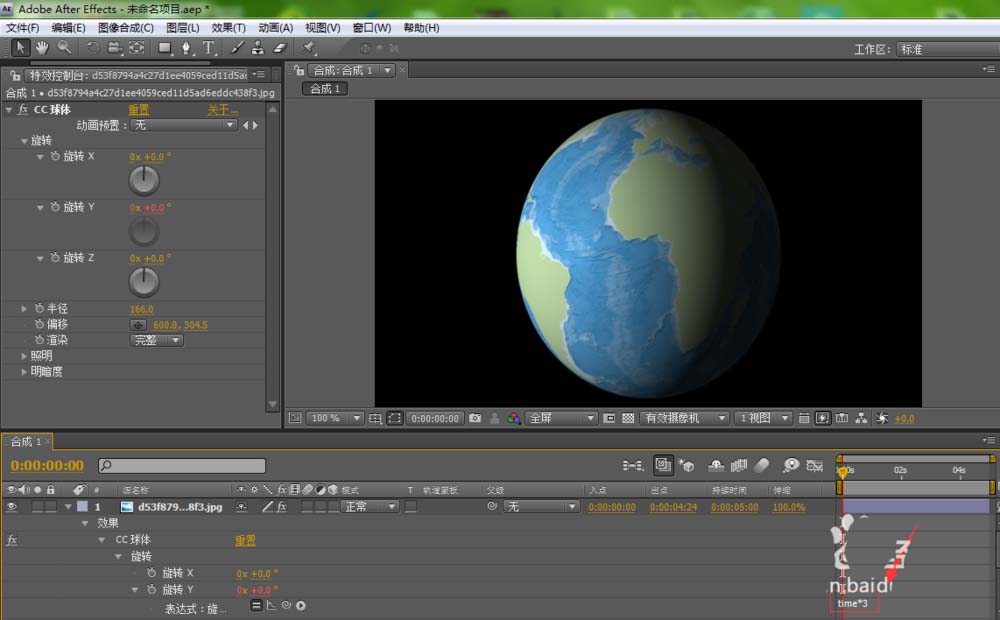Click the snapshot camera icon
1000x620 pixels.
pyautogui.click(x=475, y=418)
